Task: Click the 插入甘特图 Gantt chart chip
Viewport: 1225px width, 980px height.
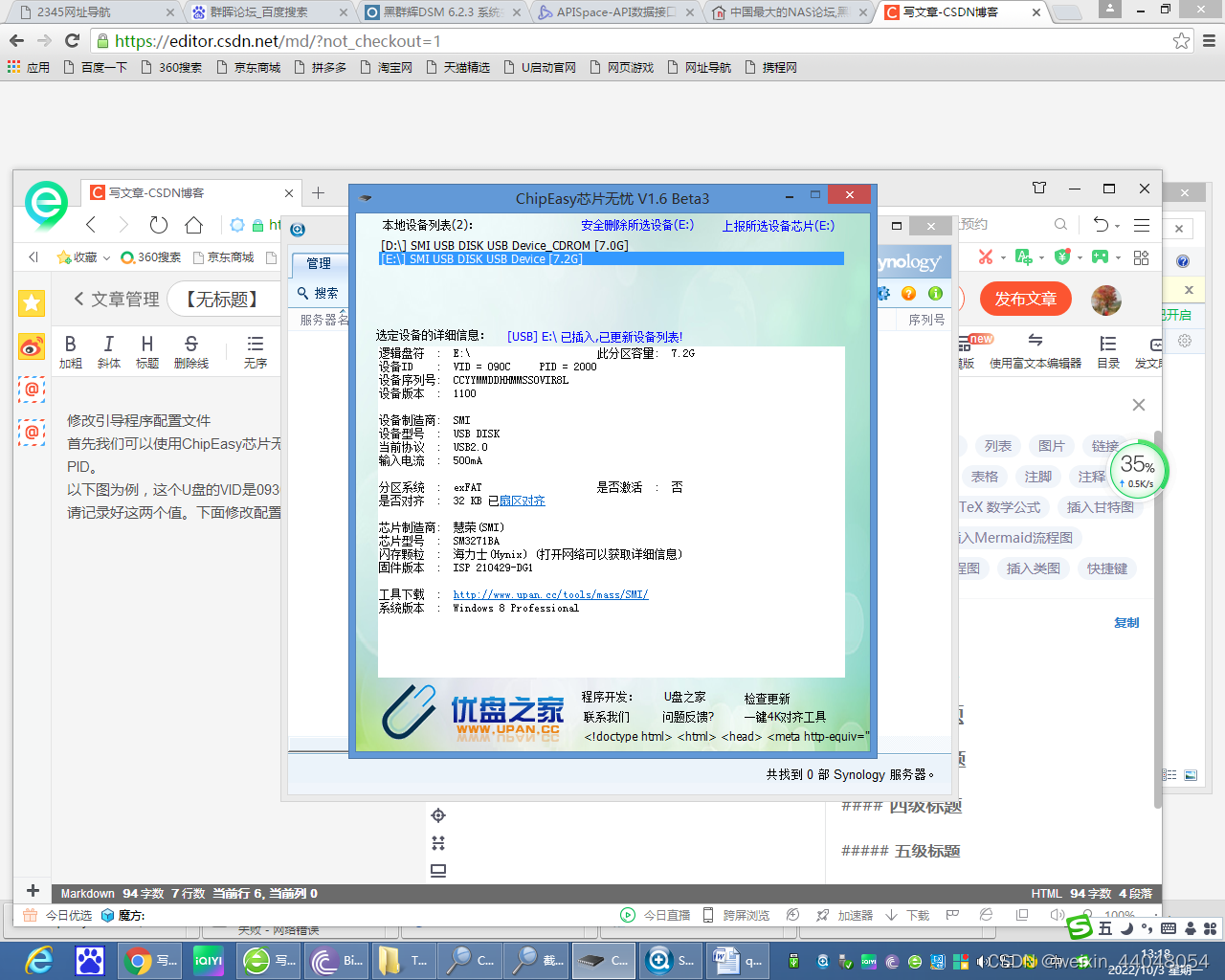Action: [1101, 507]
